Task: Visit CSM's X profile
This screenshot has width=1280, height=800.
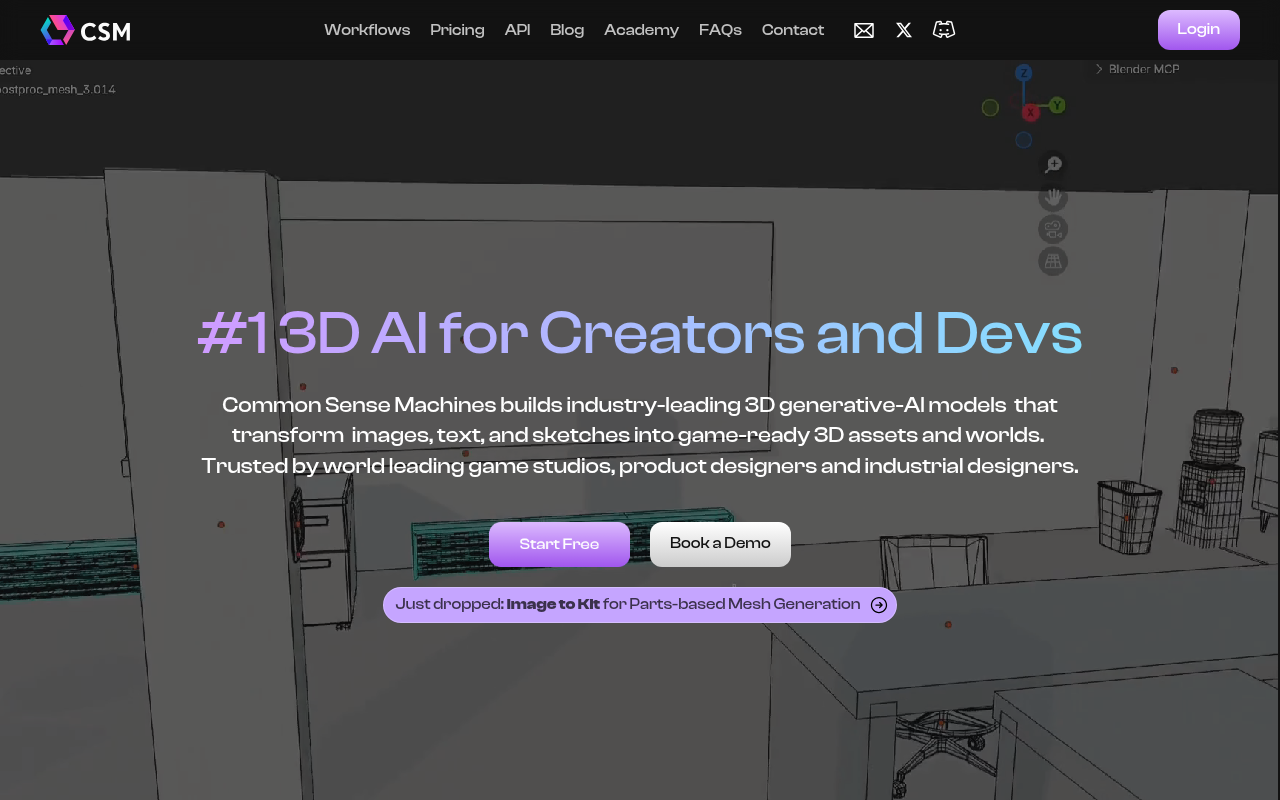Action: pyautogui.click(x=903, y=30)
